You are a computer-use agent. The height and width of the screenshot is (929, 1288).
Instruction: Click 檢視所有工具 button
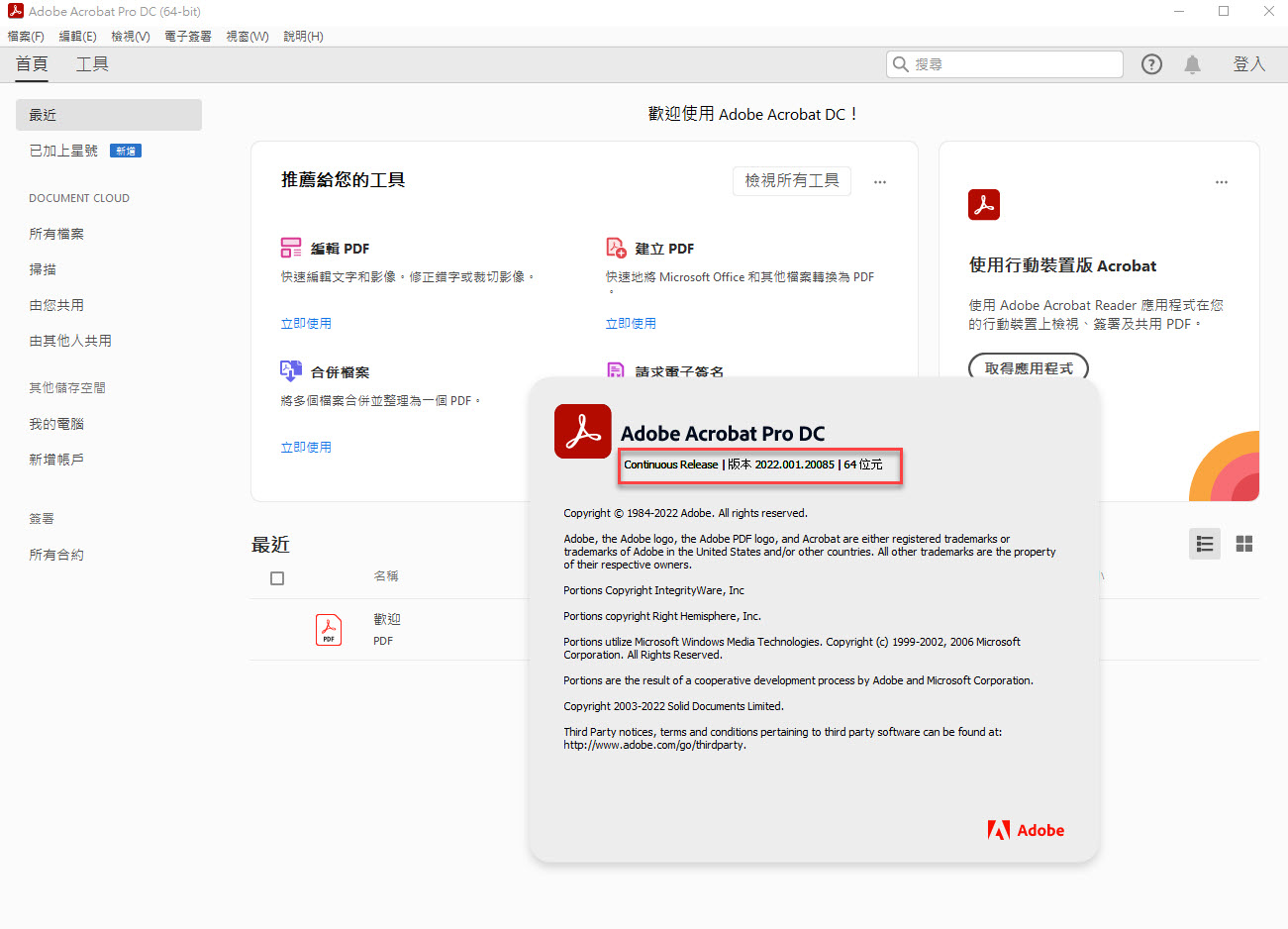tap(792, 180)
